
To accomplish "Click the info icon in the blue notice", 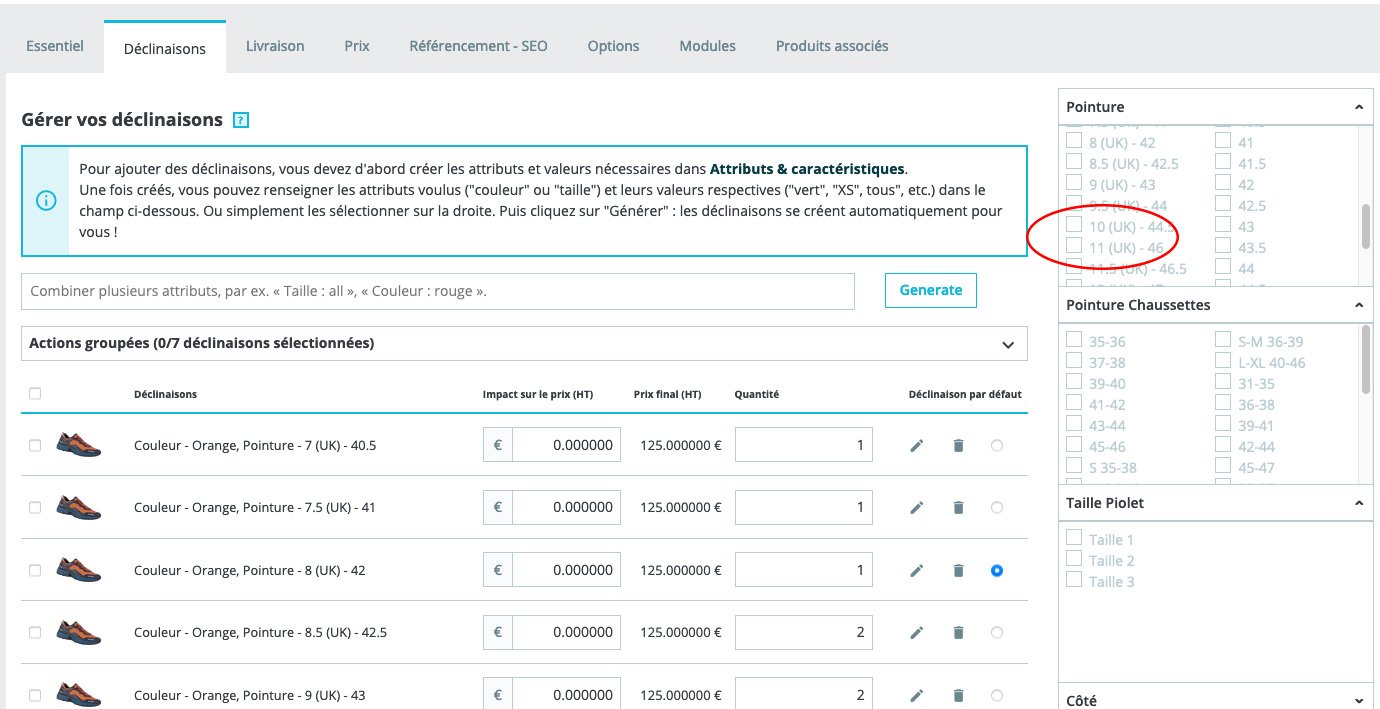I will tap(46, 200).
